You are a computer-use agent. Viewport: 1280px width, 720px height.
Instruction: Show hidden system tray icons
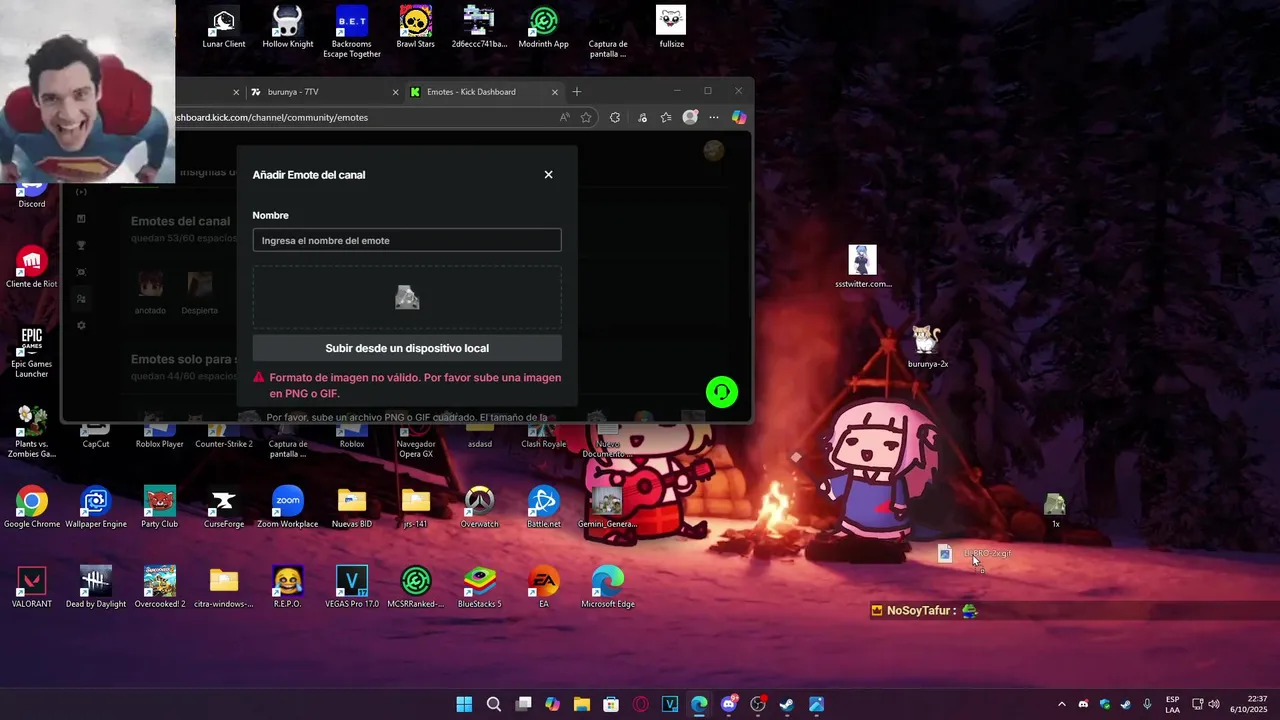tap(1062, 704)
